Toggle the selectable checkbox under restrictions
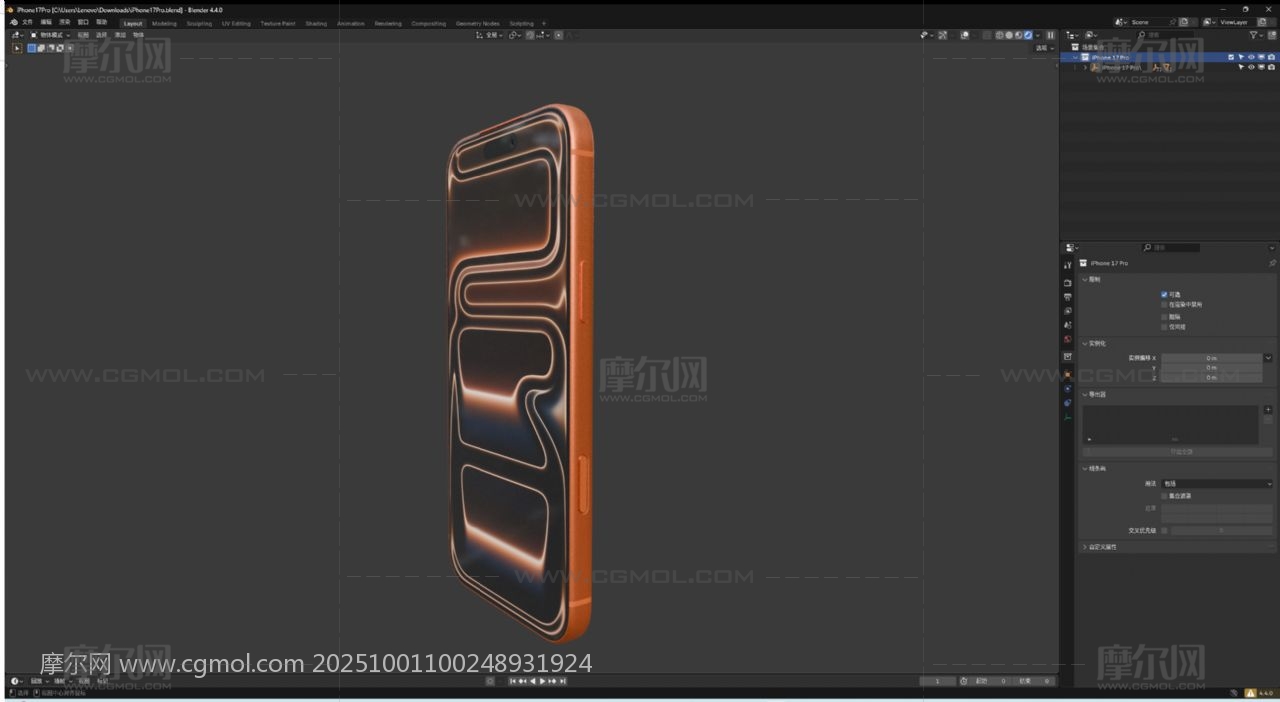1280x702 pixels. [1164, 294]
